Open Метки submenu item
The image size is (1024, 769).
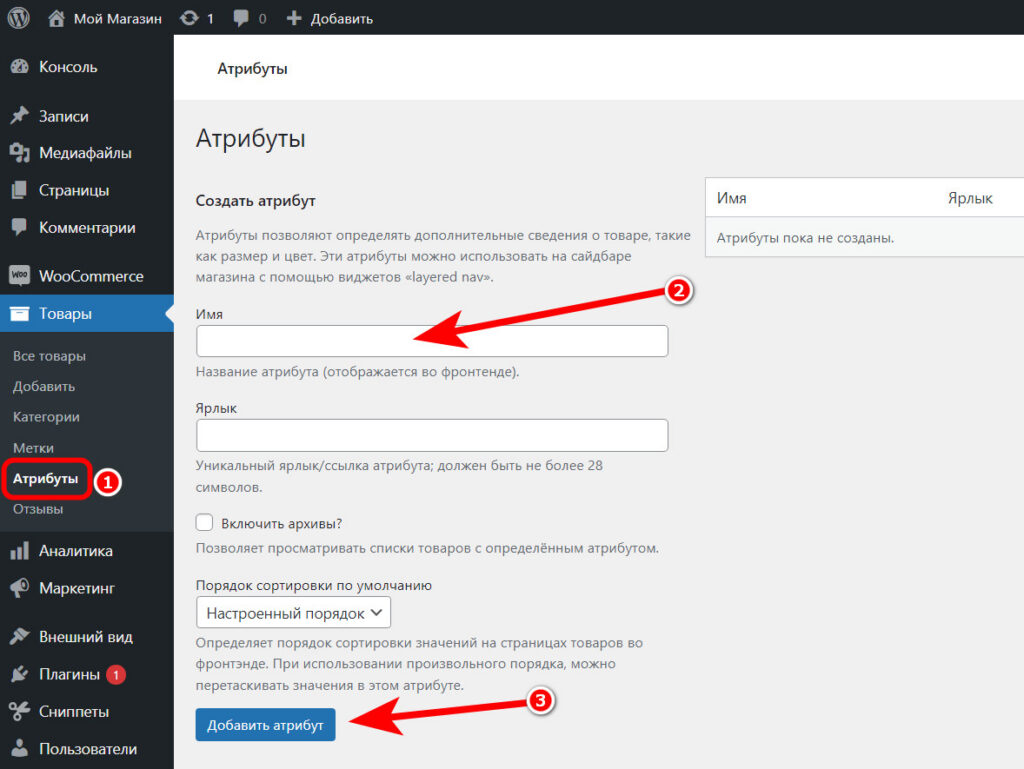(33, 448)
